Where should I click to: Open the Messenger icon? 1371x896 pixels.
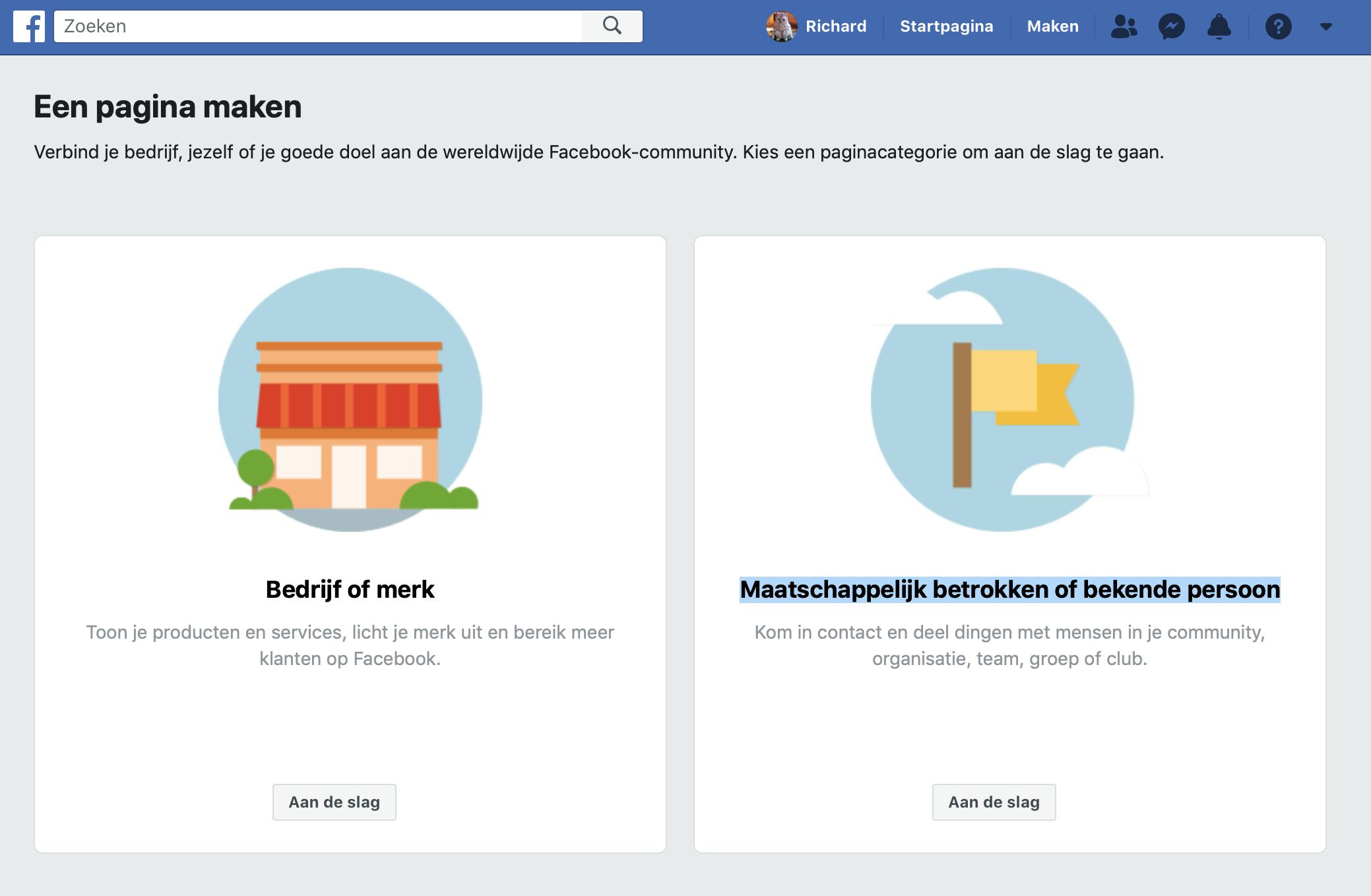[1172, 26]
